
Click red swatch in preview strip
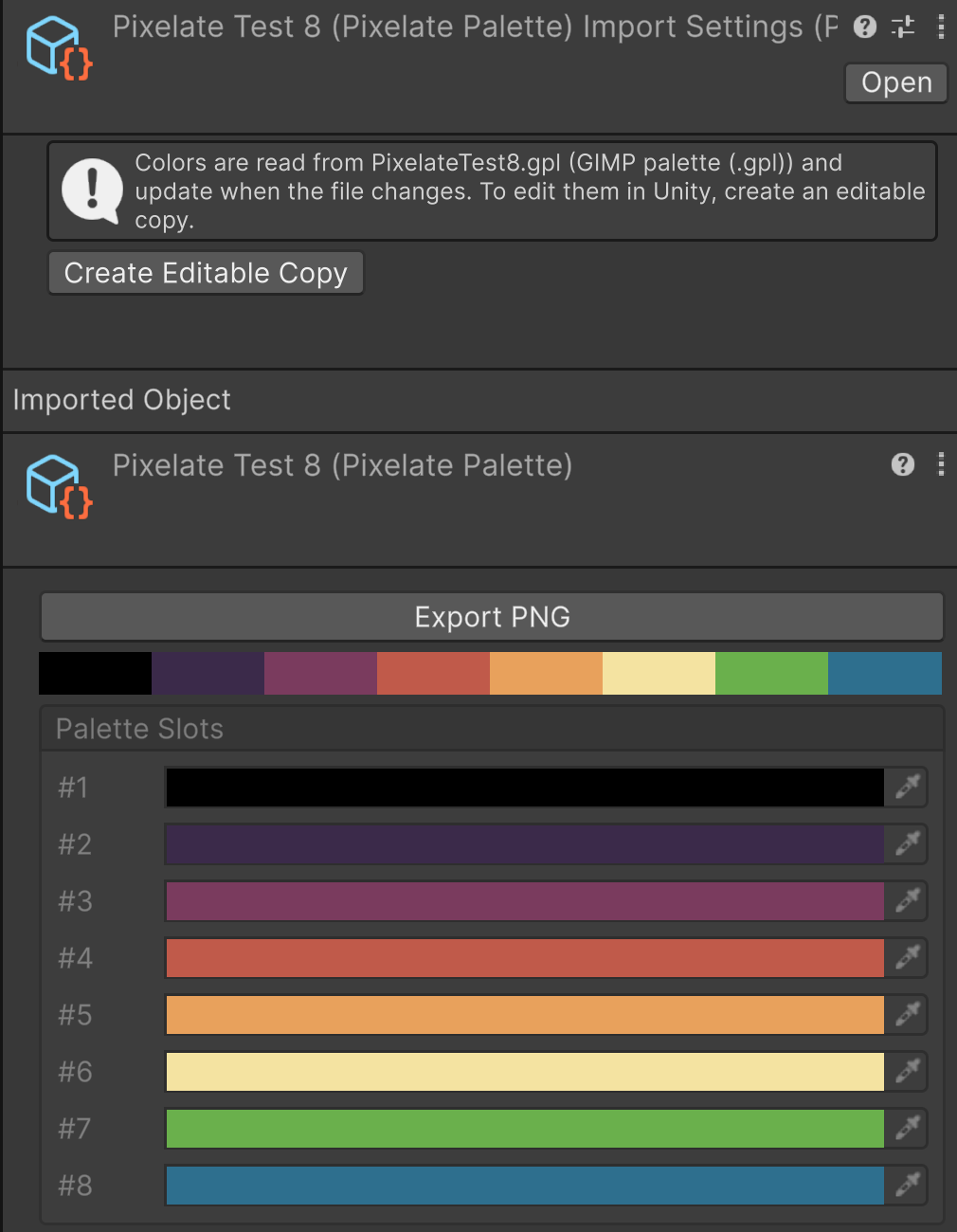click(x=433, y=673)
